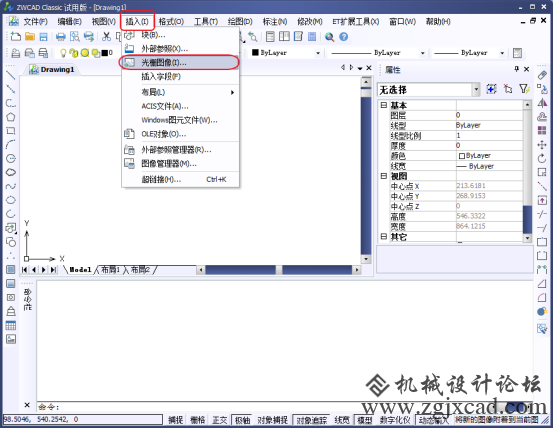This screenshot has height=428, width=554.
Task: Toggle 数字化仪 tablet in status bar
Action: tap(395, 420)
